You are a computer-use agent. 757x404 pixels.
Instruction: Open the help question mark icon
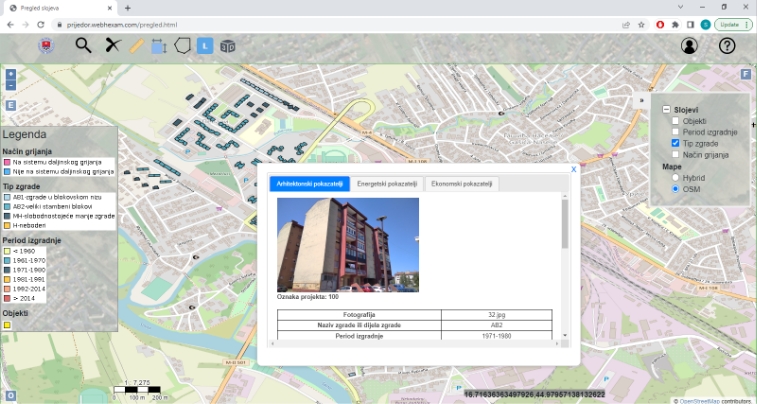(x=727, y=46)
